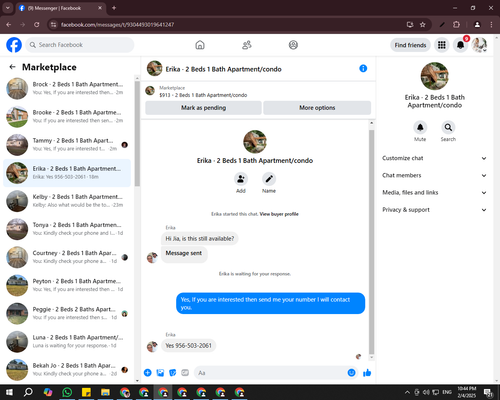Open more actions plus icon
Viewport: 500px width, 400px height.
pyautogui.click(x=148, y=373)
